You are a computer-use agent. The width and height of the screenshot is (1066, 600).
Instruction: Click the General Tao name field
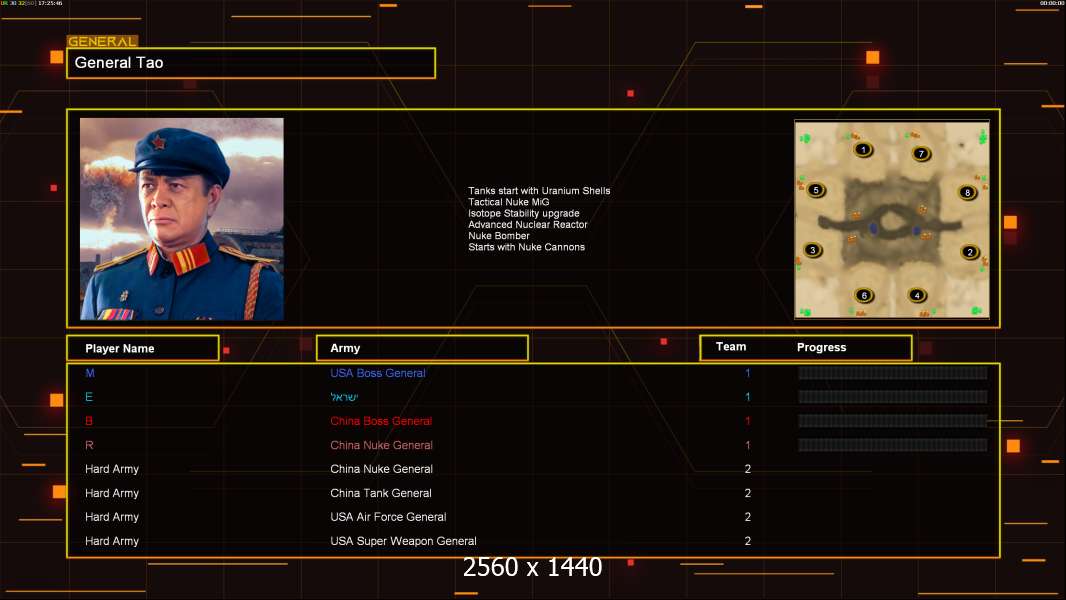pos(251,63)
